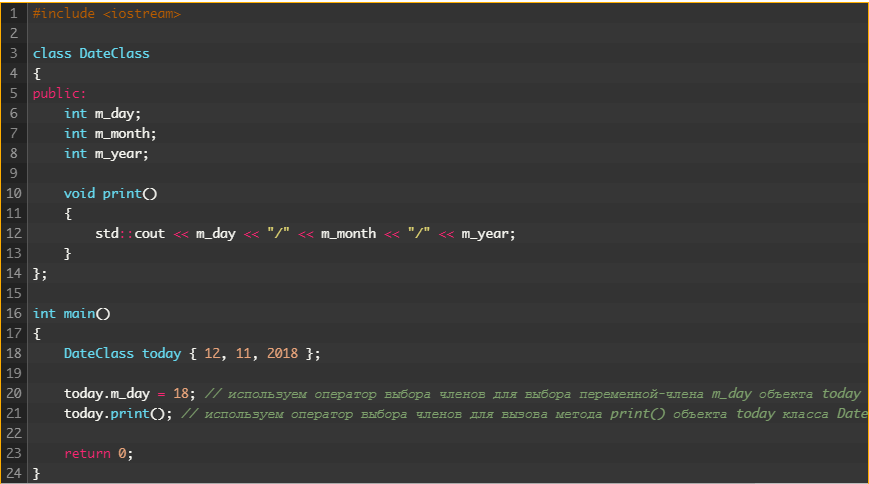The width and height of the screenshot is (869, 484).
Task: Click the '#include <iostream>' line
Action: pyautogui.click(x=106, y=14)
